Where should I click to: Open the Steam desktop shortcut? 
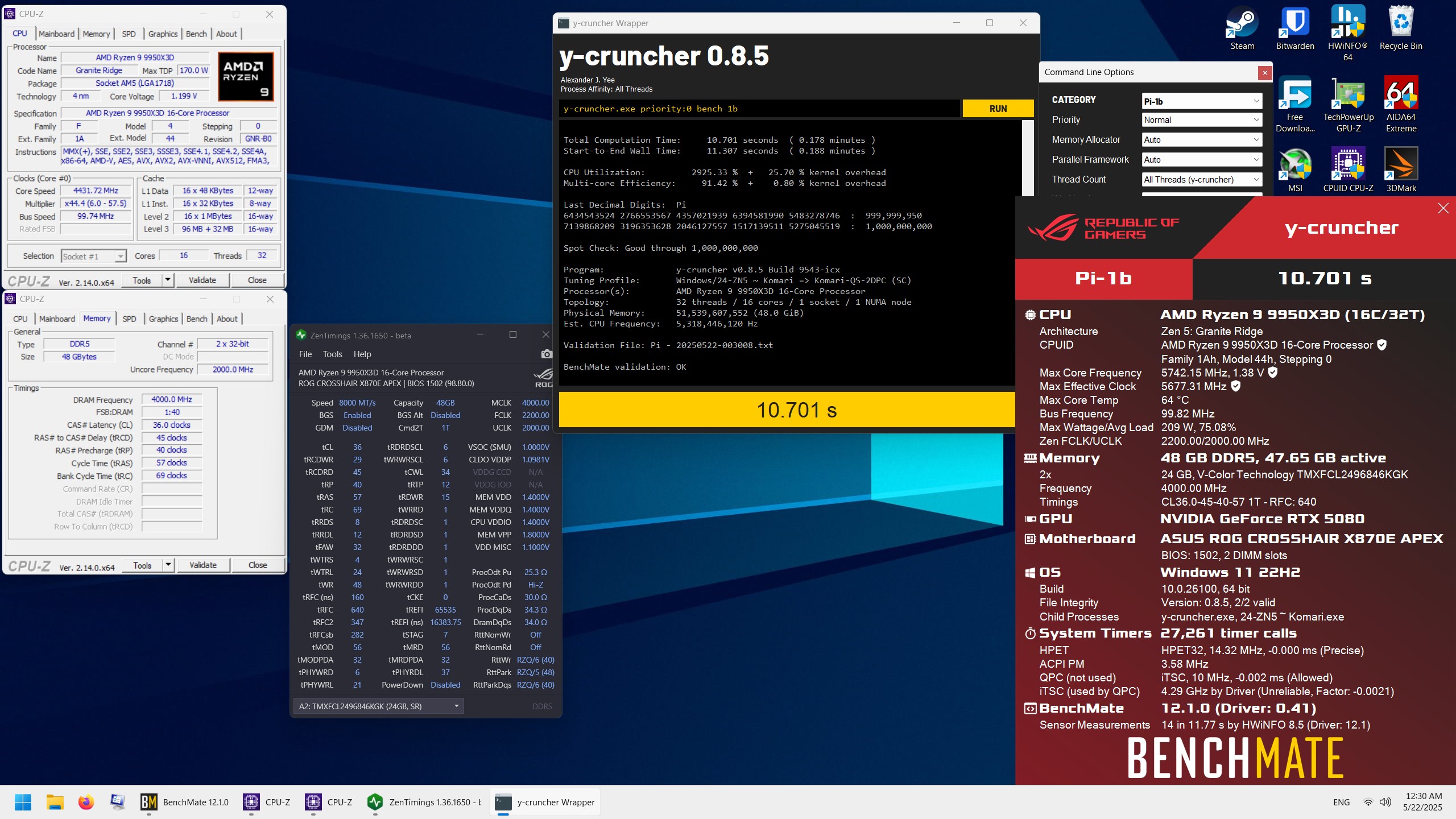pyautogui.click(x=1242, y=28)
